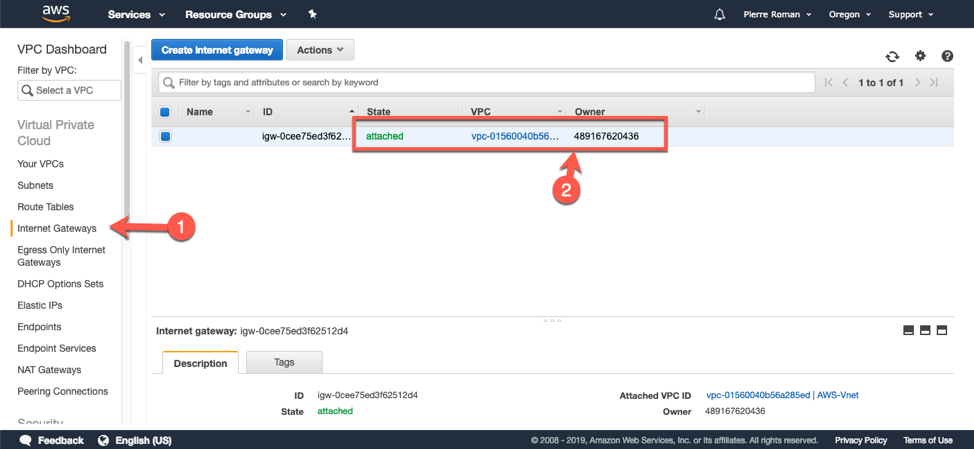The image size is (974, 449).
Task: Open vpc-01560040b56 link in table row
Action: pyautogui.click(x=515, y=136)
